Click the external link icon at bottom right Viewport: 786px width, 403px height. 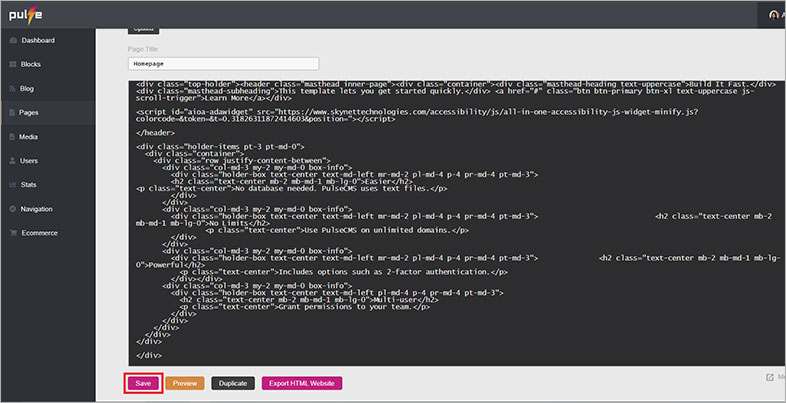tap(769, 377)
